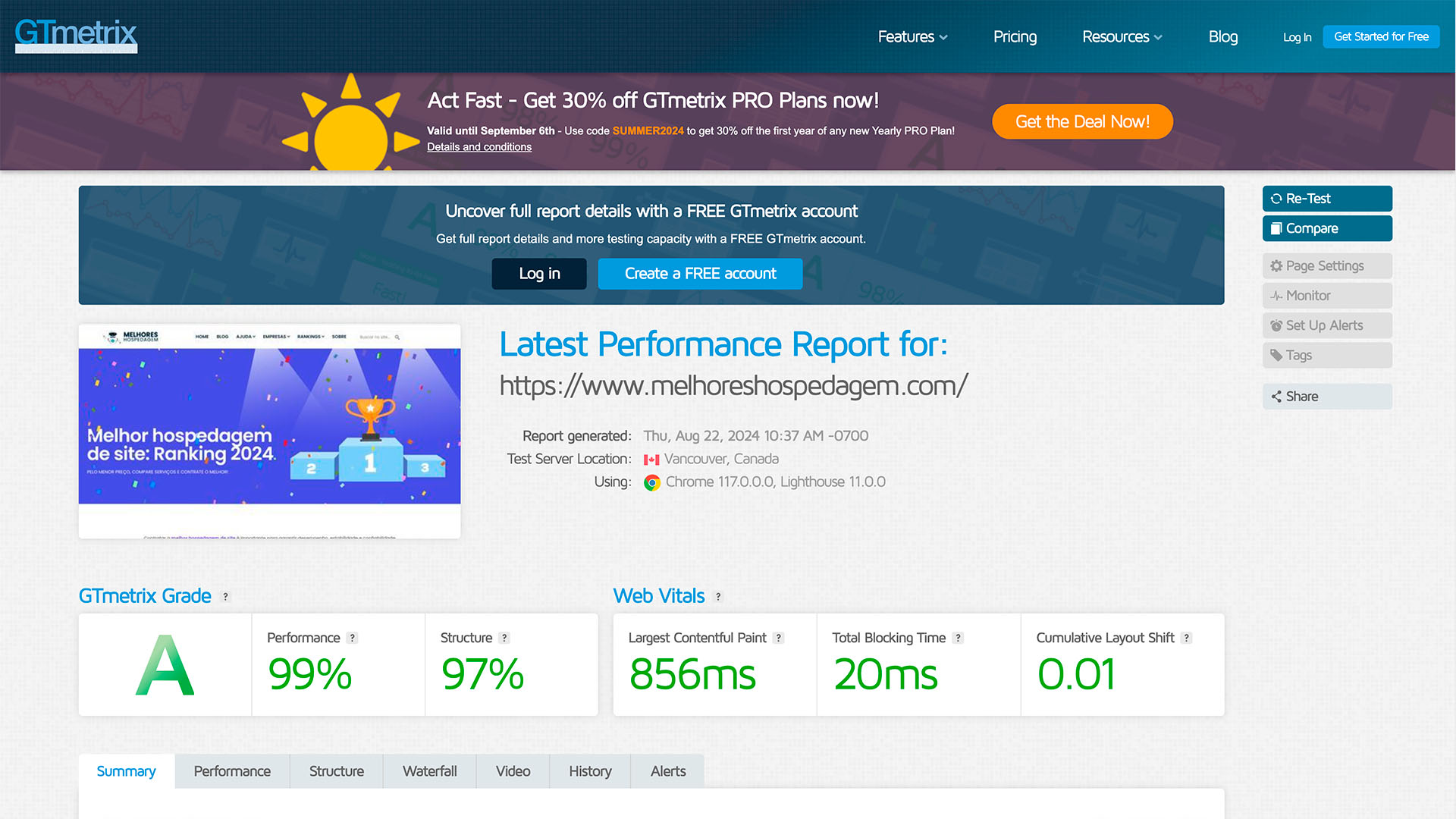
Task: Click Get the Deal Now button
Action: coord(1082,121)
